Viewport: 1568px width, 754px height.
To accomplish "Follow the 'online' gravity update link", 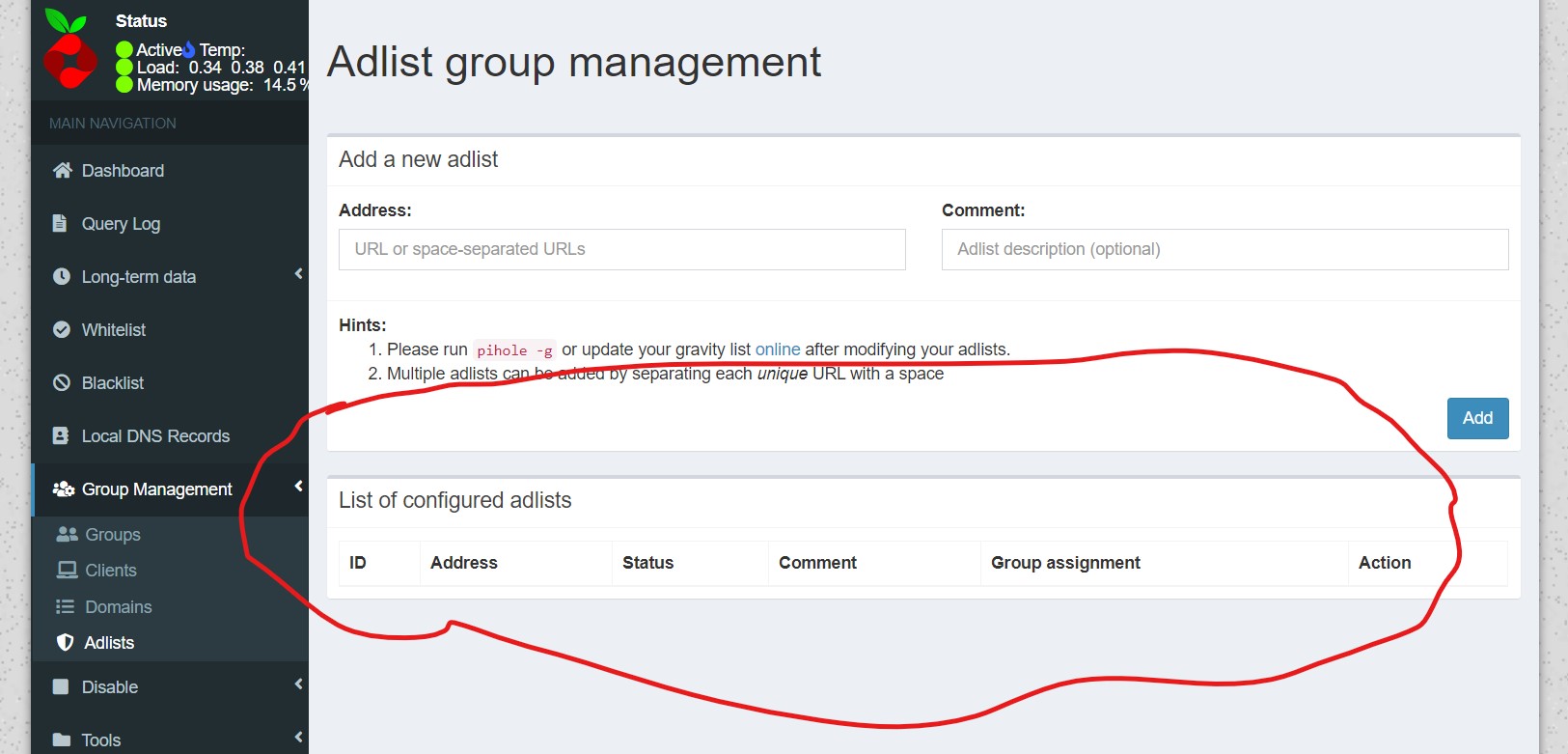I will tap(777, 349).
